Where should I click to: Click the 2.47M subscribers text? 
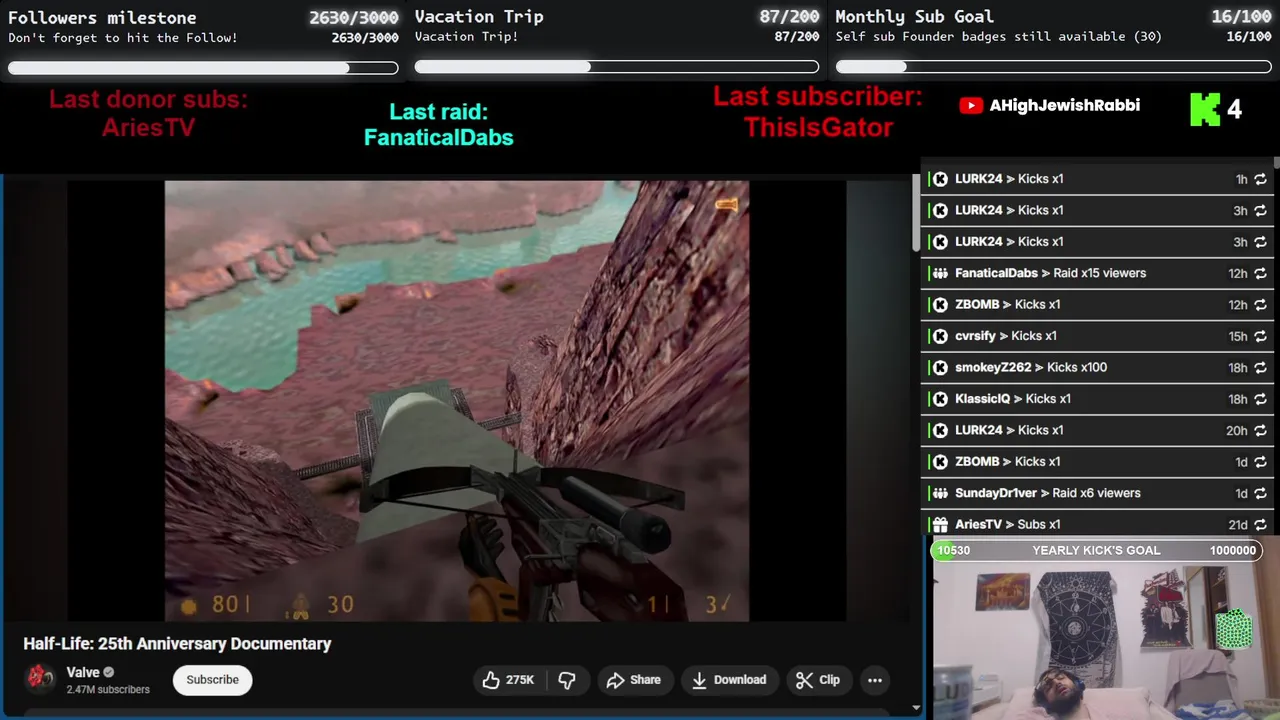tap(108, 690)
